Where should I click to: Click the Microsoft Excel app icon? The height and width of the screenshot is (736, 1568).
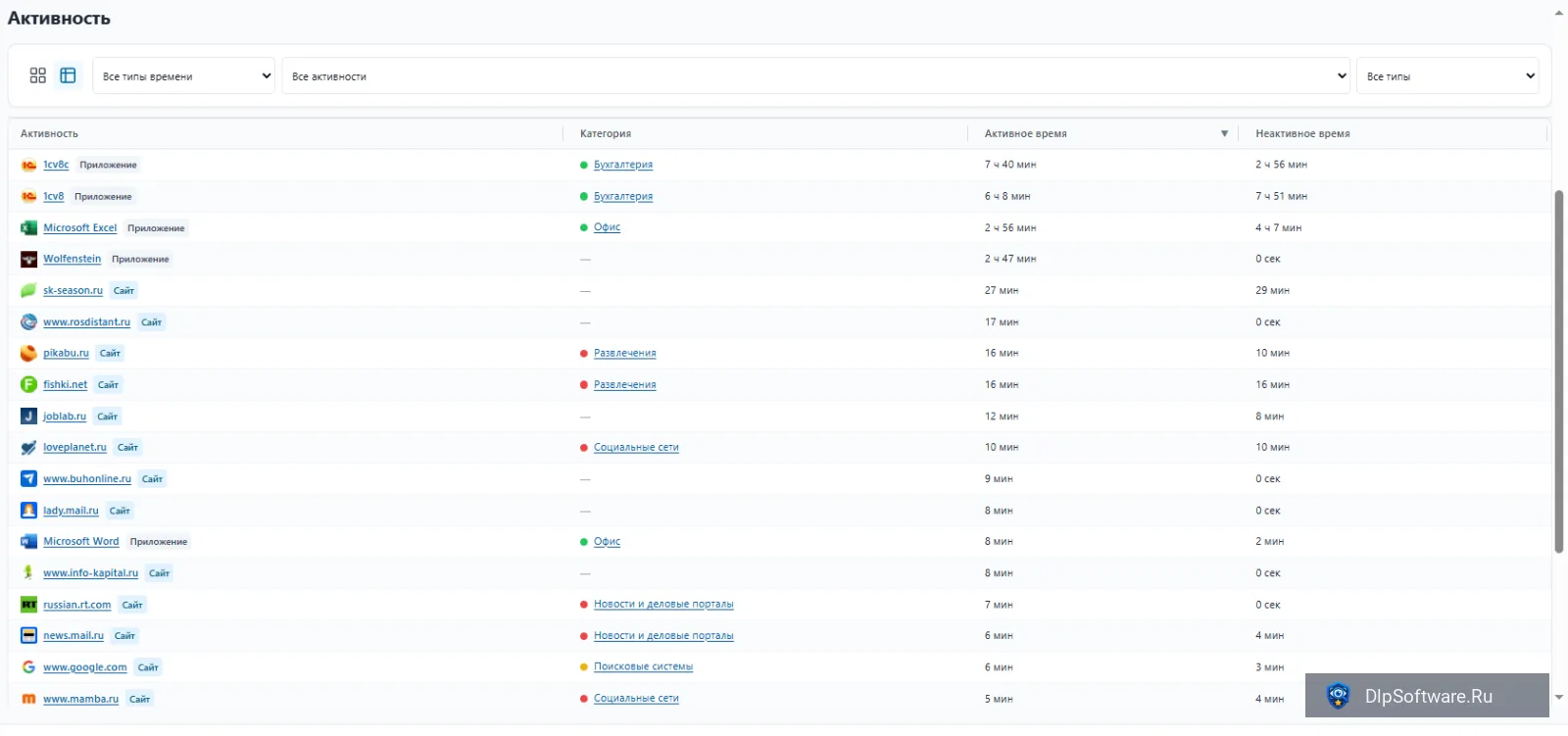pyautogui.click(x=28, y=227)
